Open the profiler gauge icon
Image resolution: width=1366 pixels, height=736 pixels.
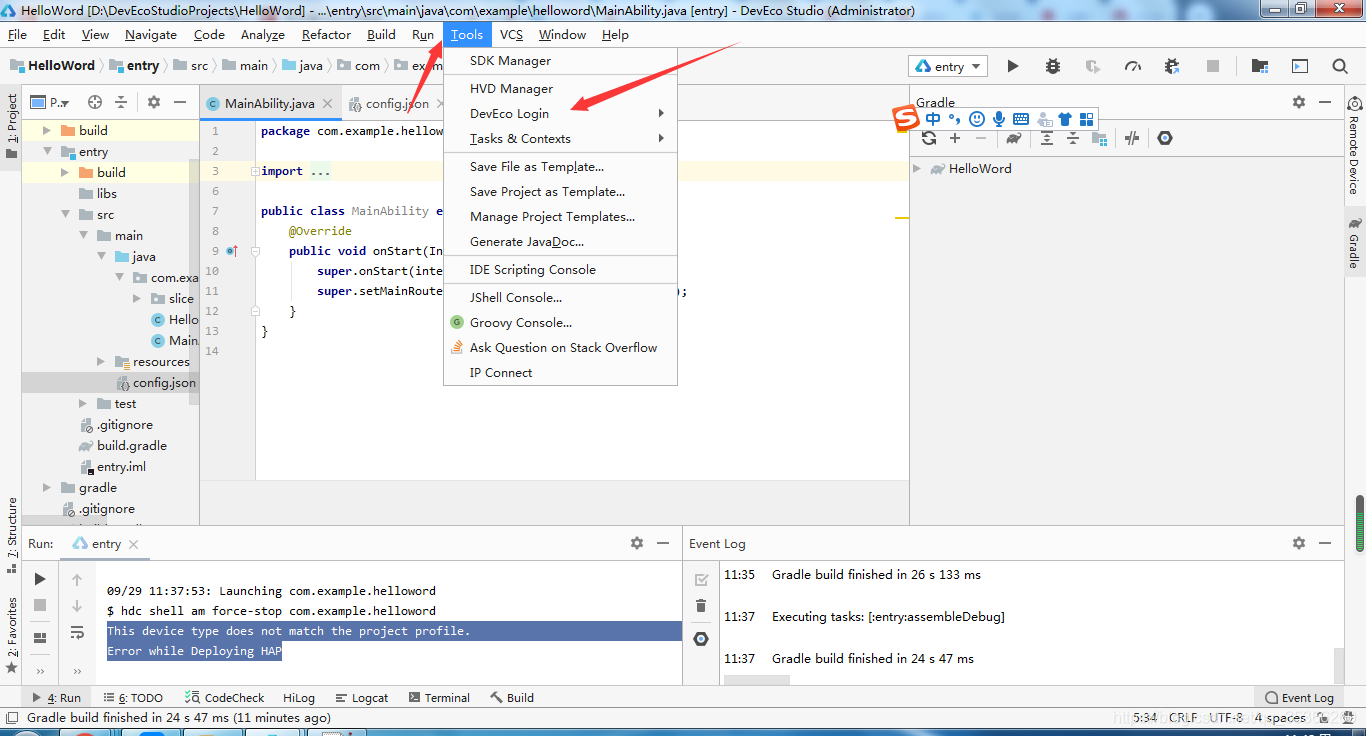[x=1133, y=66]
